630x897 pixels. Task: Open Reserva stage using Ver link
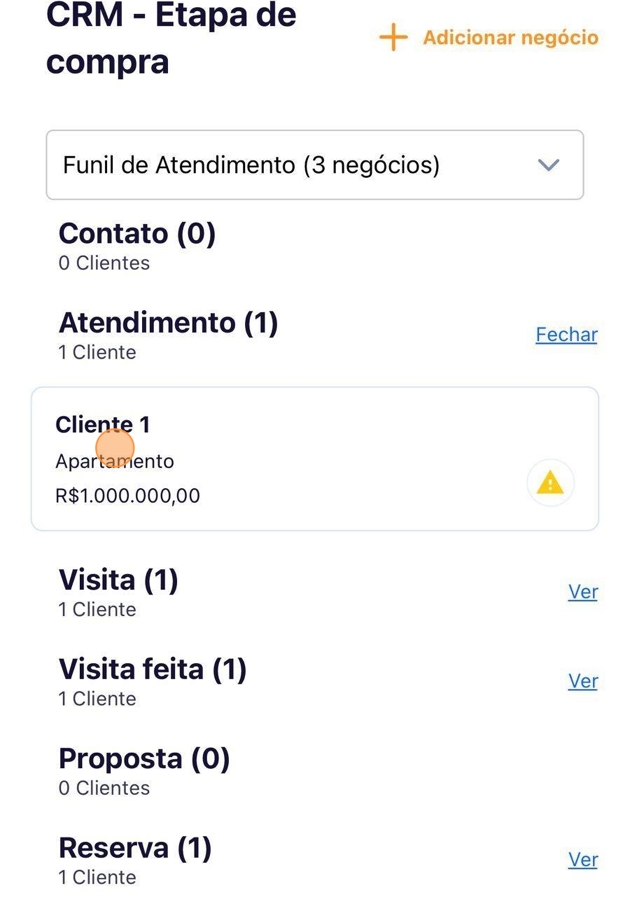[582, 860]
